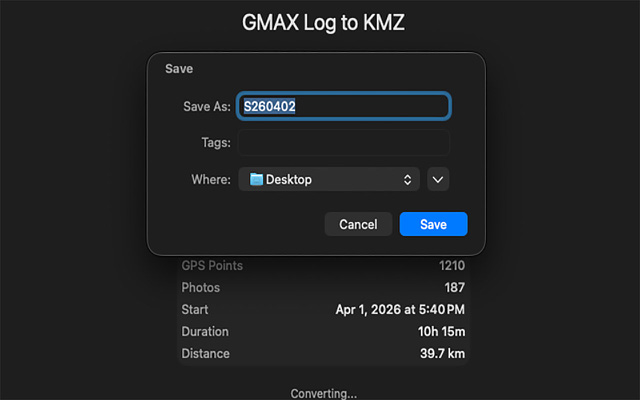
Task: Select the Desktop folder name label
Action: (x=289, y=180)
